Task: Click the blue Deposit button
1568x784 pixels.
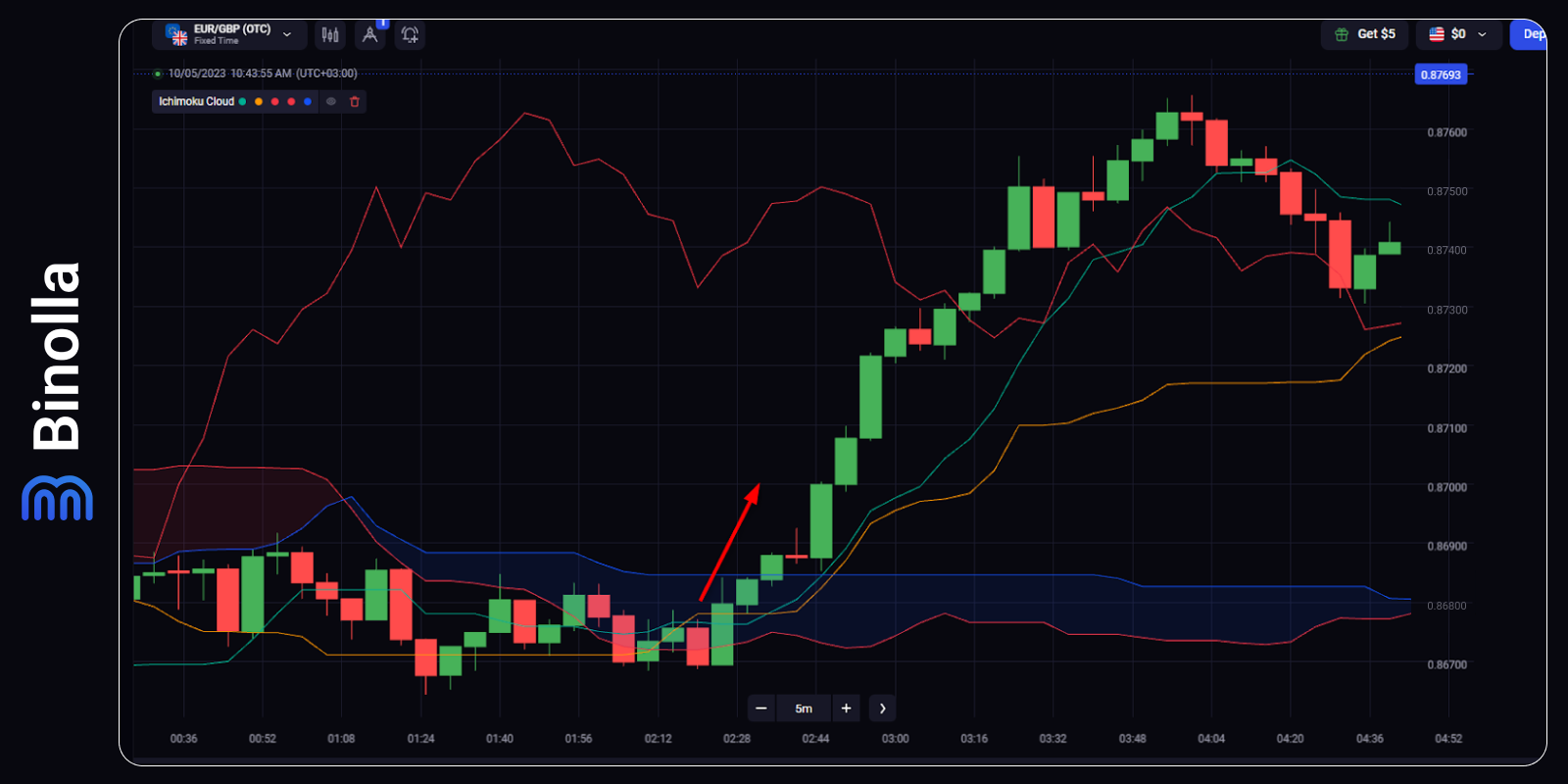Action: tap(1530, 34)
